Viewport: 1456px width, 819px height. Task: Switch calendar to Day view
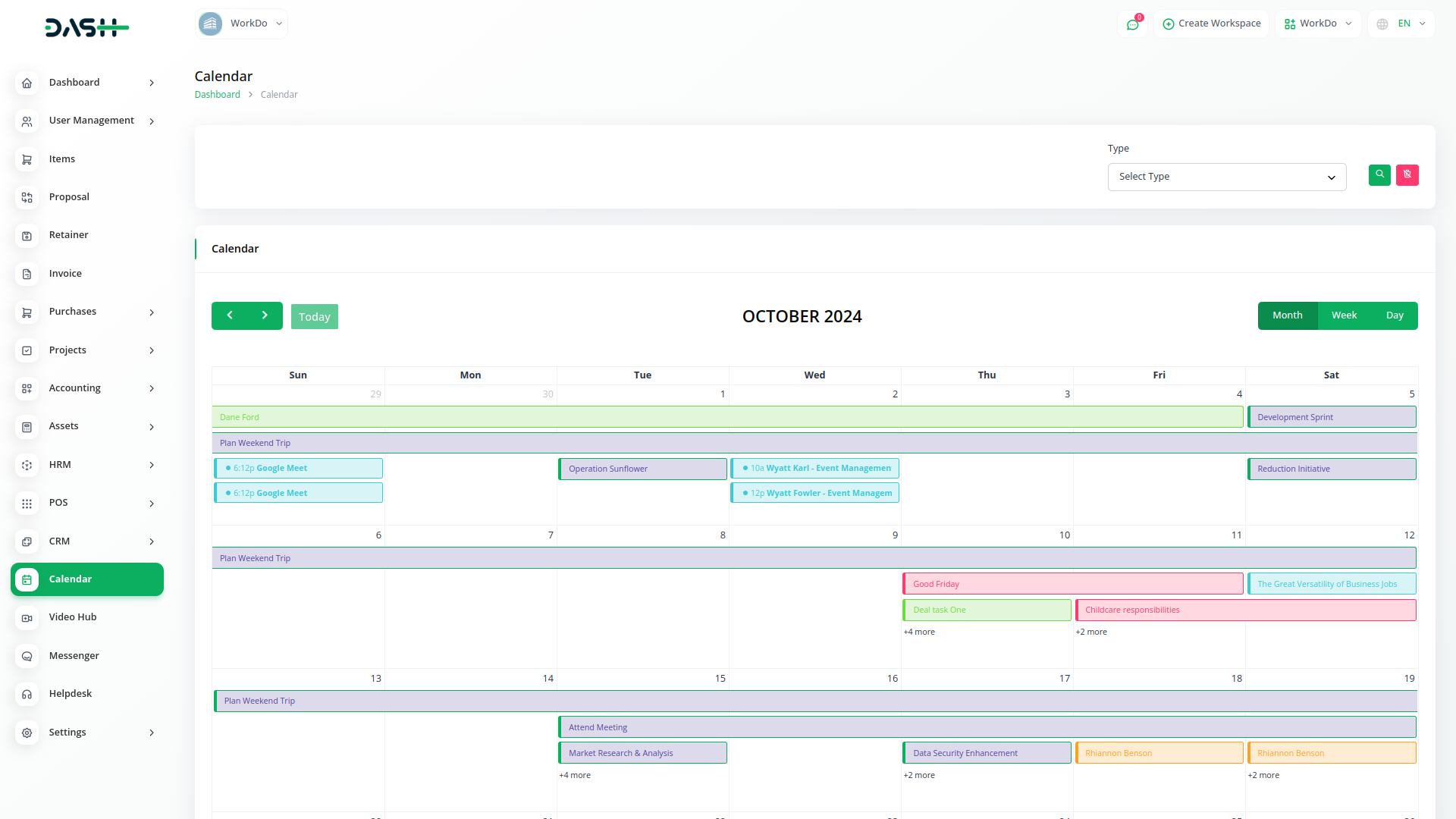point(1395,315)
